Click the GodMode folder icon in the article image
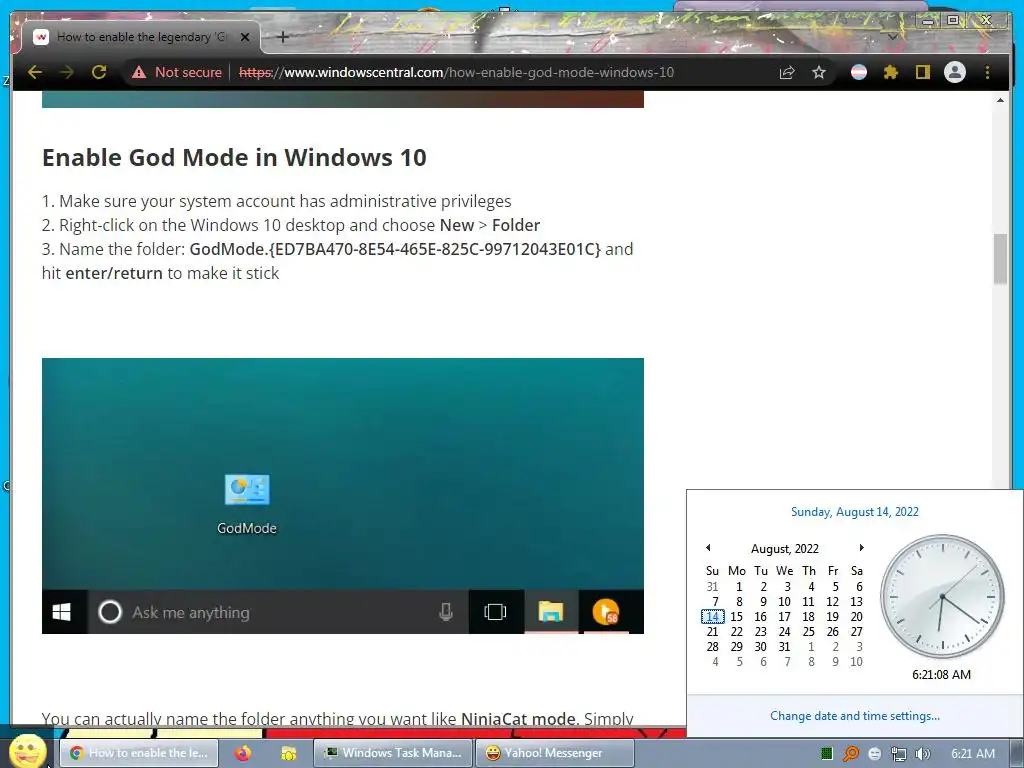Viewport: 1024px width, 768px height. click(x=247, y=490)
